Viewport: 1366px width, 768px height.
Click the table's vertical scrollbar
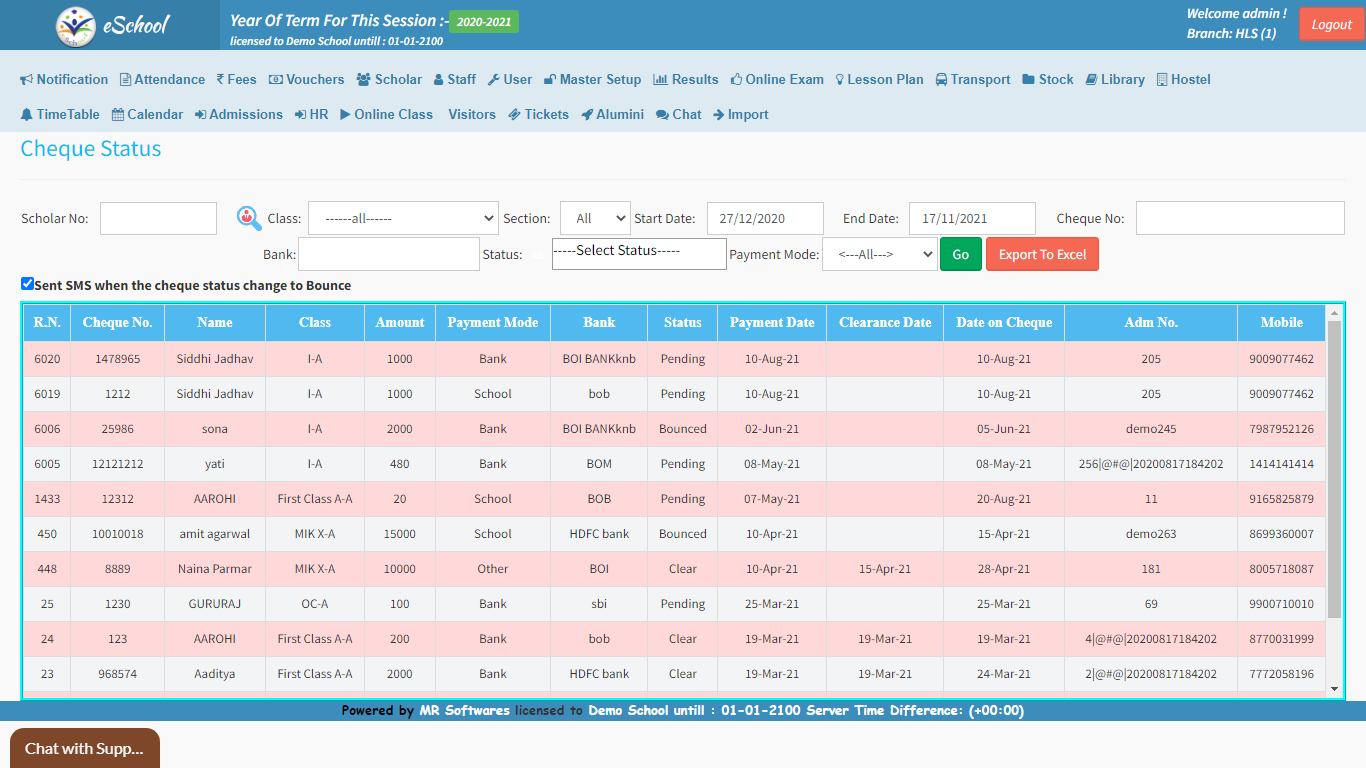pyautogui.click(x=1334, y=470)
